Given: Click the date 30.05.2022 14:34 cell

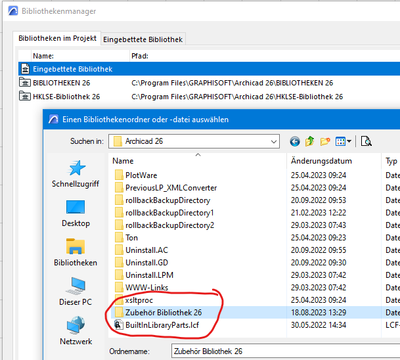Looking at the screenshot, I should point(318,325).
